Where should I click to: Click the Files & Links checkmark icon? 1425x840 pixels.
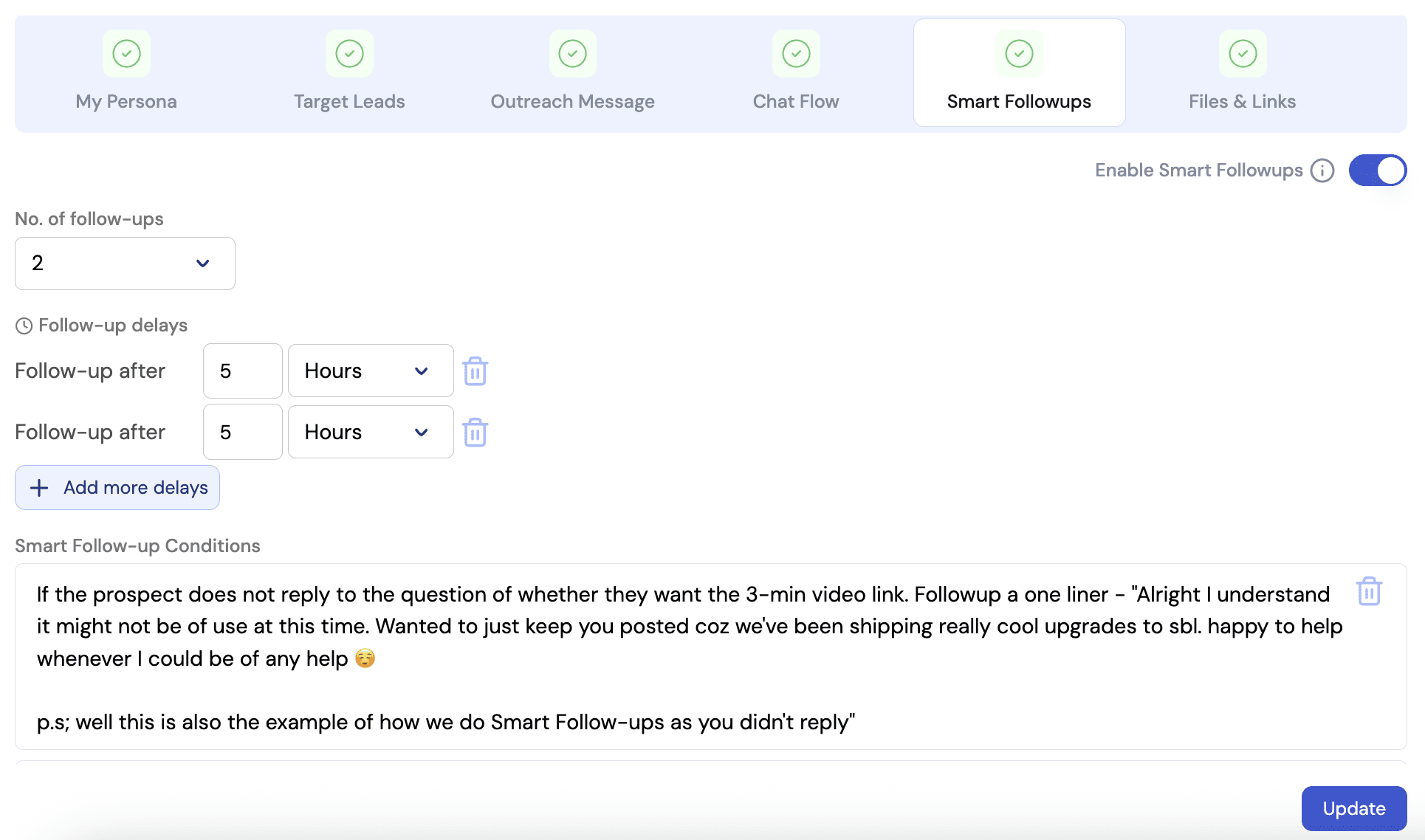(1242, 54)
